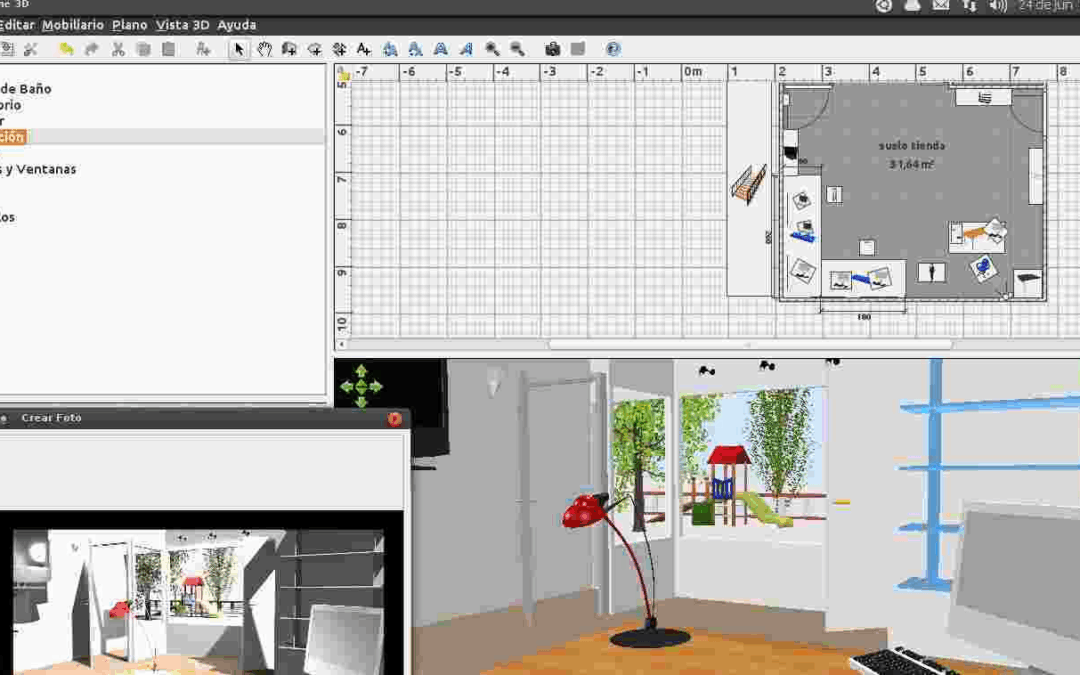Select the person figure in the plan
This screenshot has width=1080, height=675.
tap(931, 272)
